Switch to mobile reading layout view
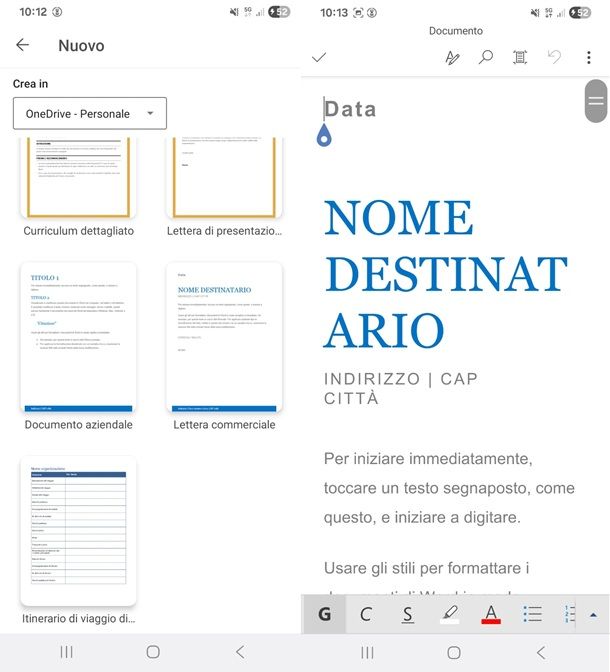The image size is (610, 672). tap(520, 57)
